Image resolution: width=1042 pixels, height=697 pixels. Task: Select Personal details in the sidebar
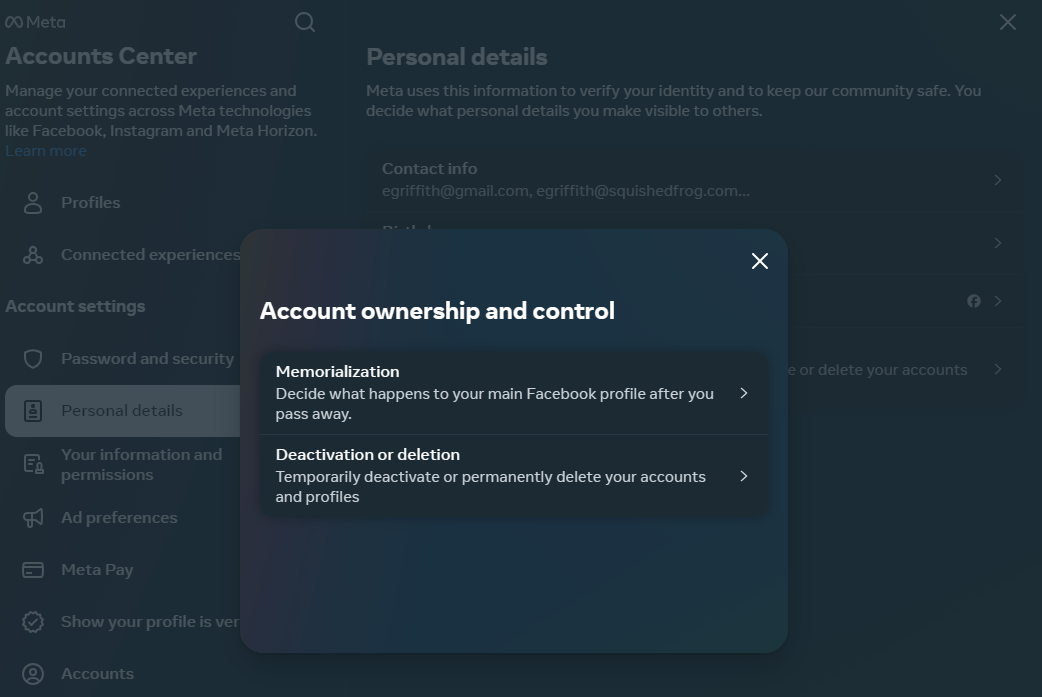124,411
